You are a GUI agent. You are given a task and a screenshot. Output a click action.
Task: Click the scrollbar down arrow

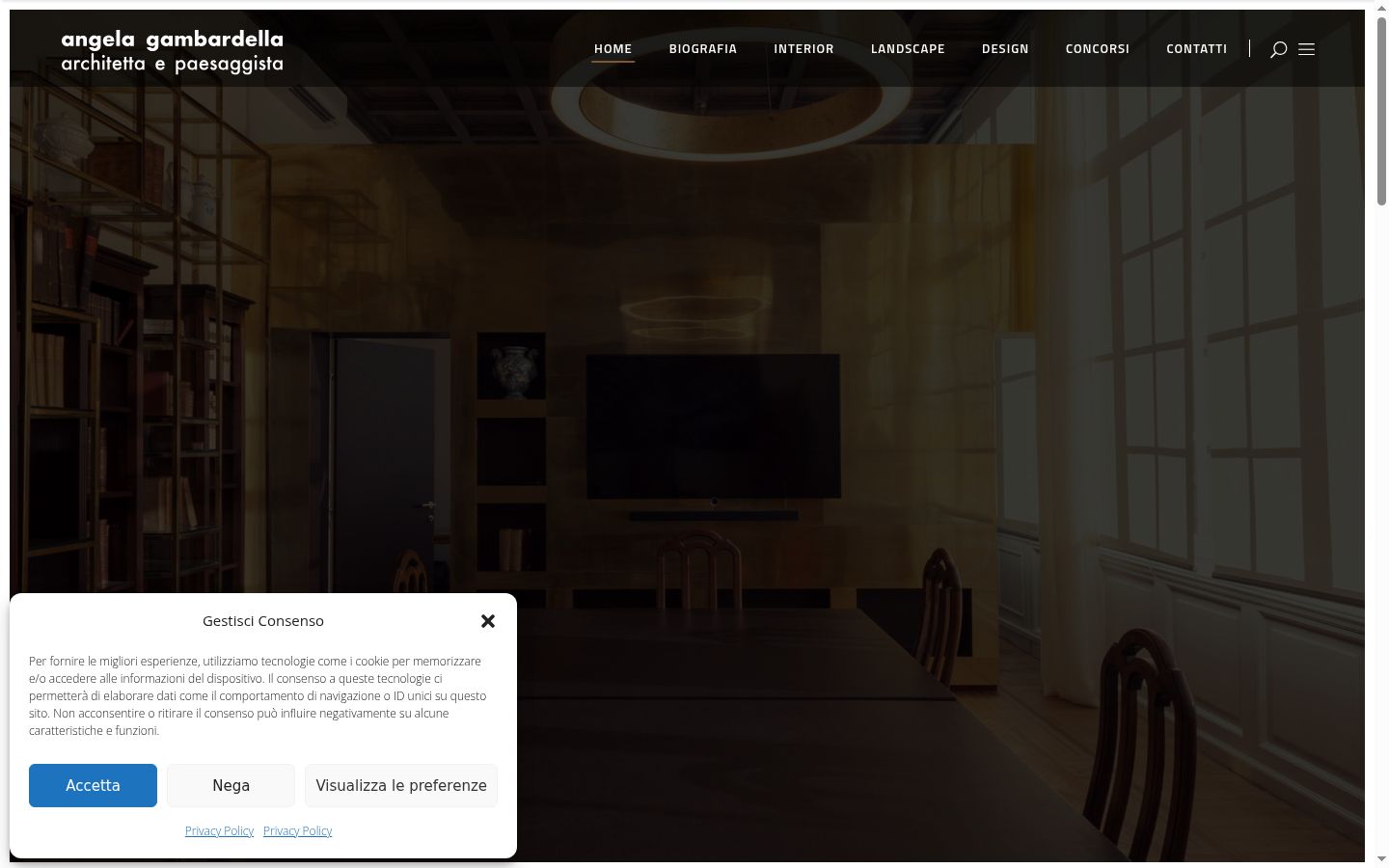click(1381, 857)
